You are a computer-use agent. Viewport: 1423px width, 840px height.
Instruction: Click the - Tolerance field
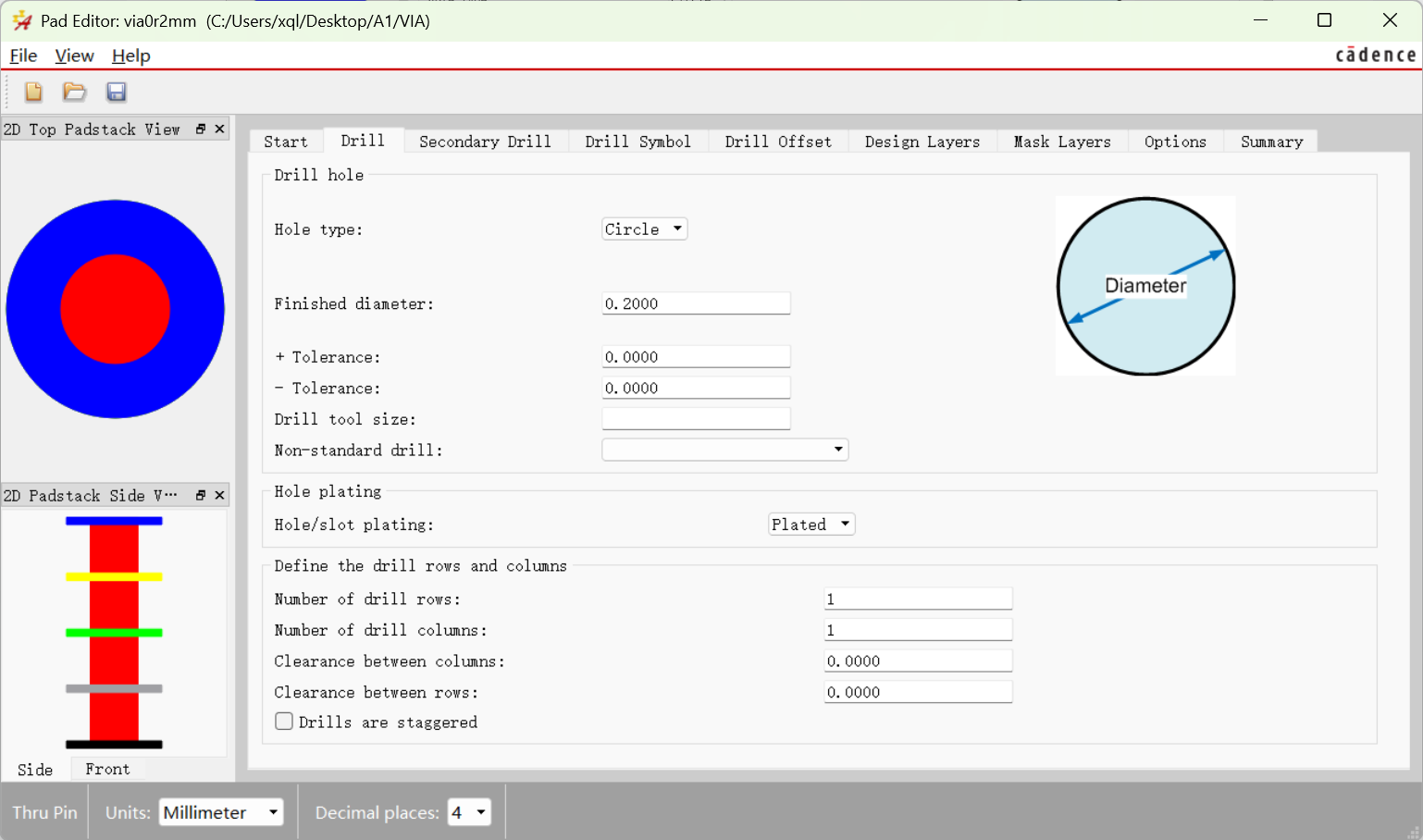[x=696, y=388]
